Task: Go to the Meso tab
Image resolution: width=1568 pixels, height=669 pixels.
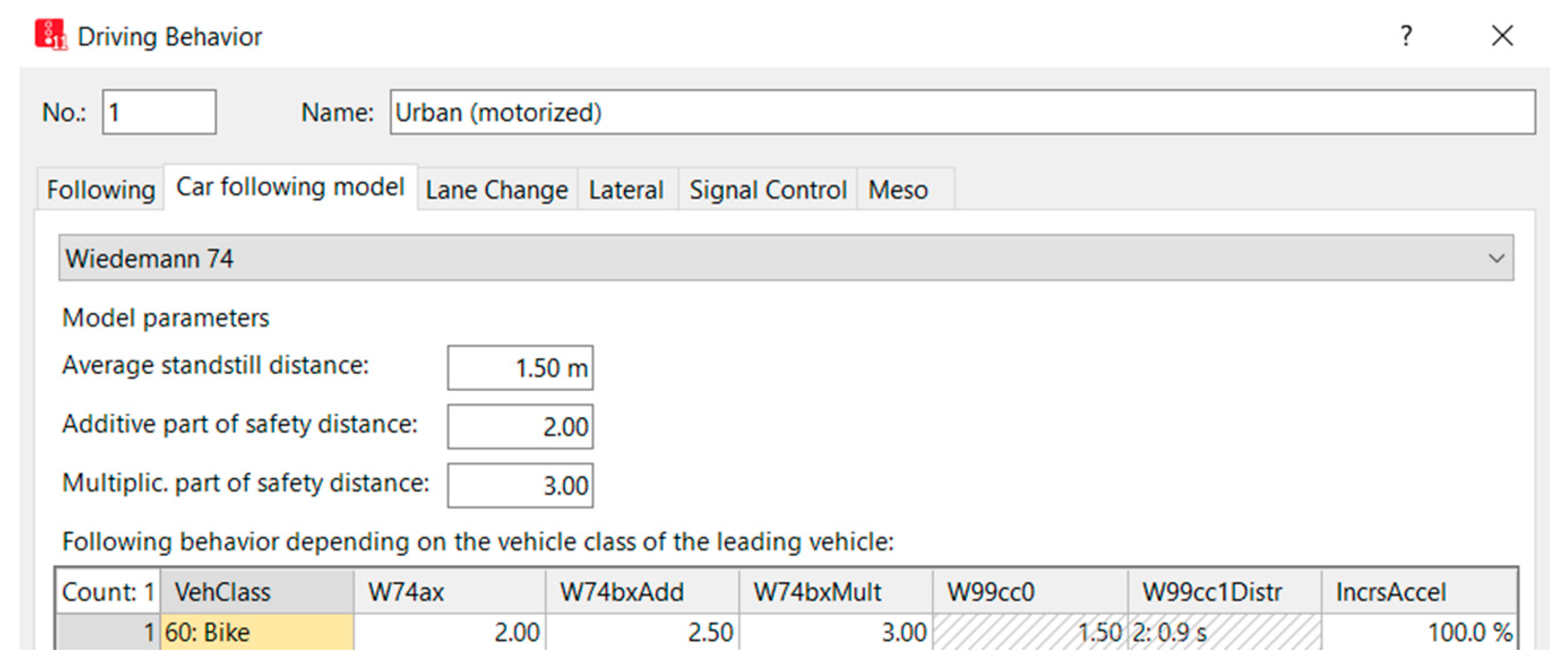Action: (x=897, y=190)
